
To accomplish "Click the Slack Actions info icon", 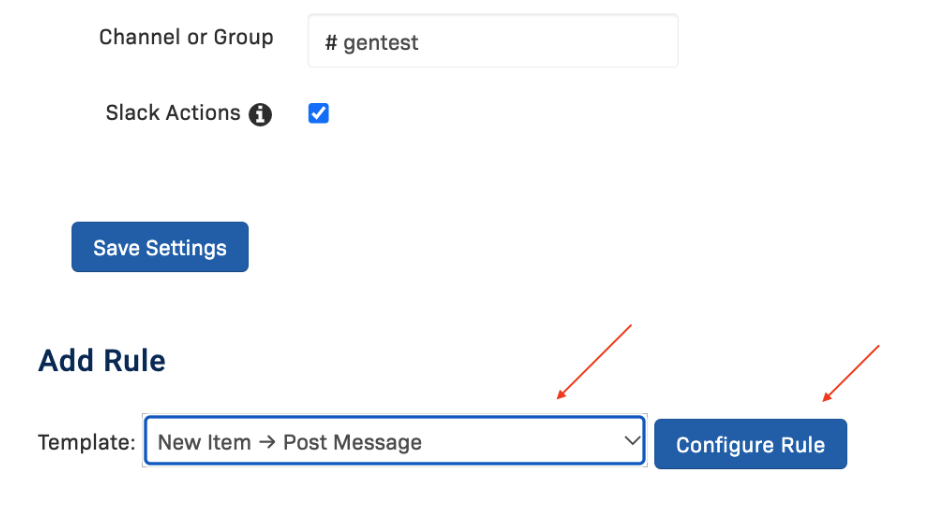I will coord(260,114).
